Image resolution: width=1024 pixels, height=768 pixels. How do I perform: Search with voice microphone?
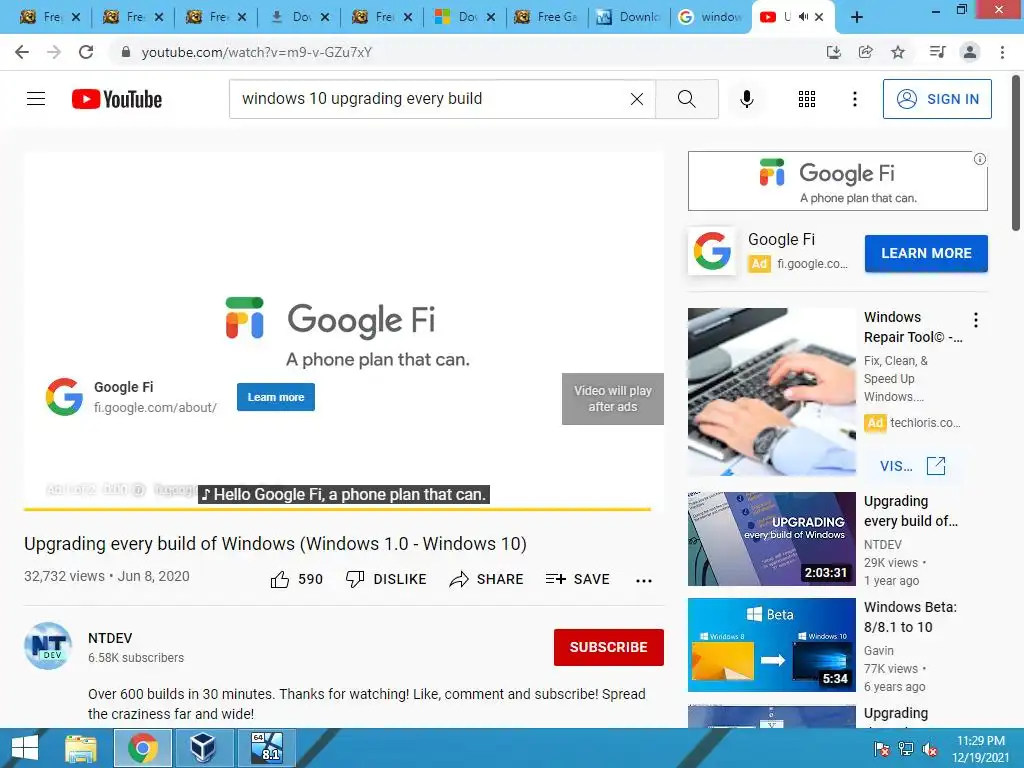click(747, 99)
